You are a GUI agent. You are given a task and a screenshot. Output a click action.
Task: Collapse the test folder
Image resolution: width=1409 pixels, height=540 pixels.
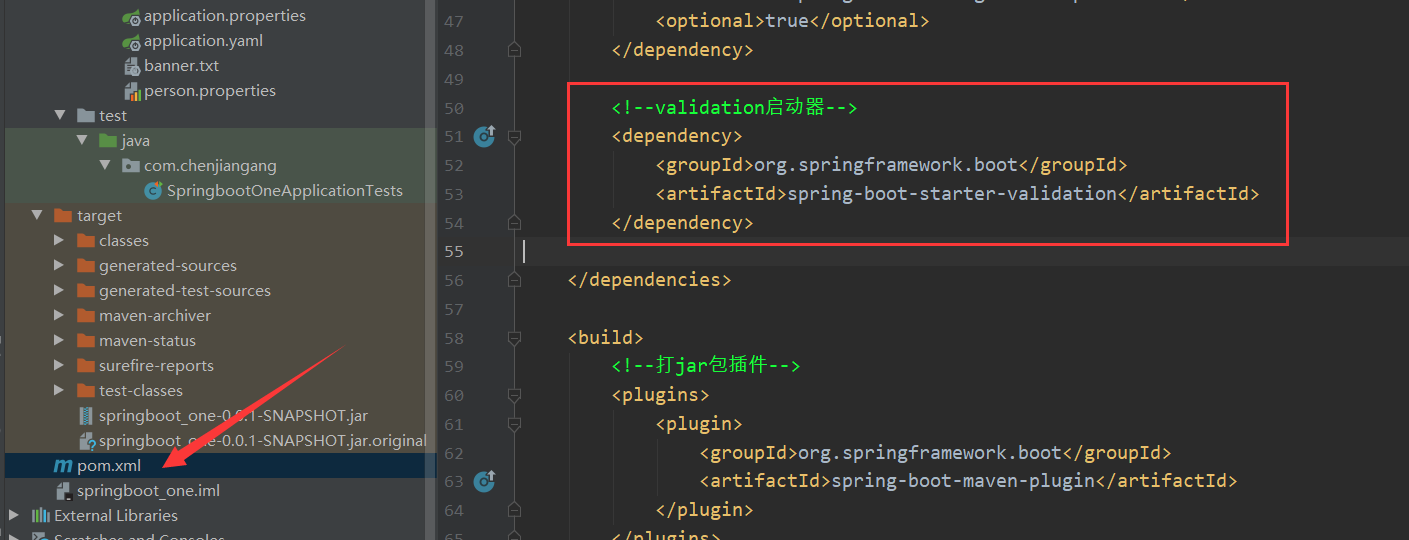[x=60, y=116]
